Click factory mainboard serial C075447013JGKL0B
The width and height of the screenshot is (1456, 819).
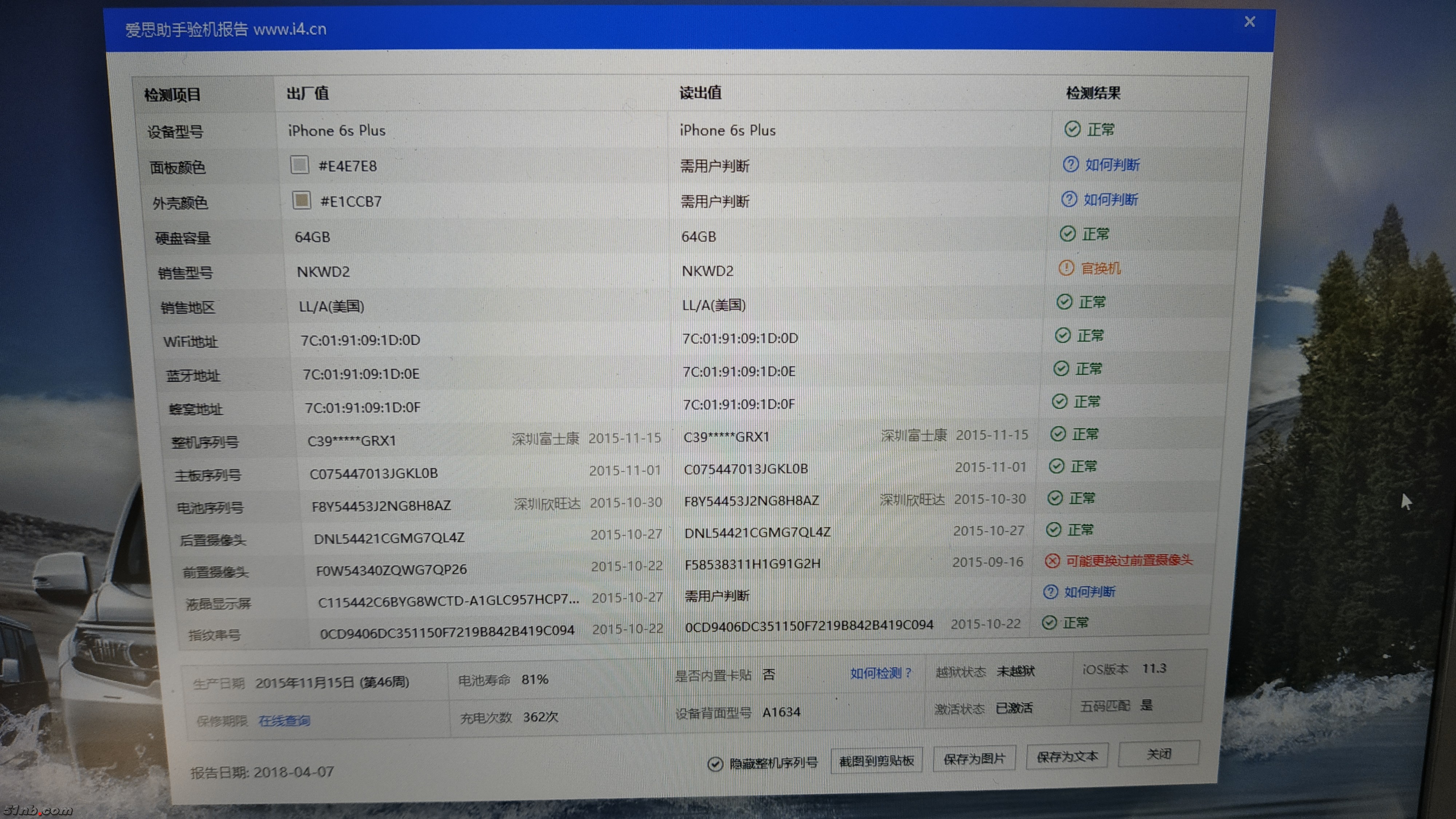373,473
